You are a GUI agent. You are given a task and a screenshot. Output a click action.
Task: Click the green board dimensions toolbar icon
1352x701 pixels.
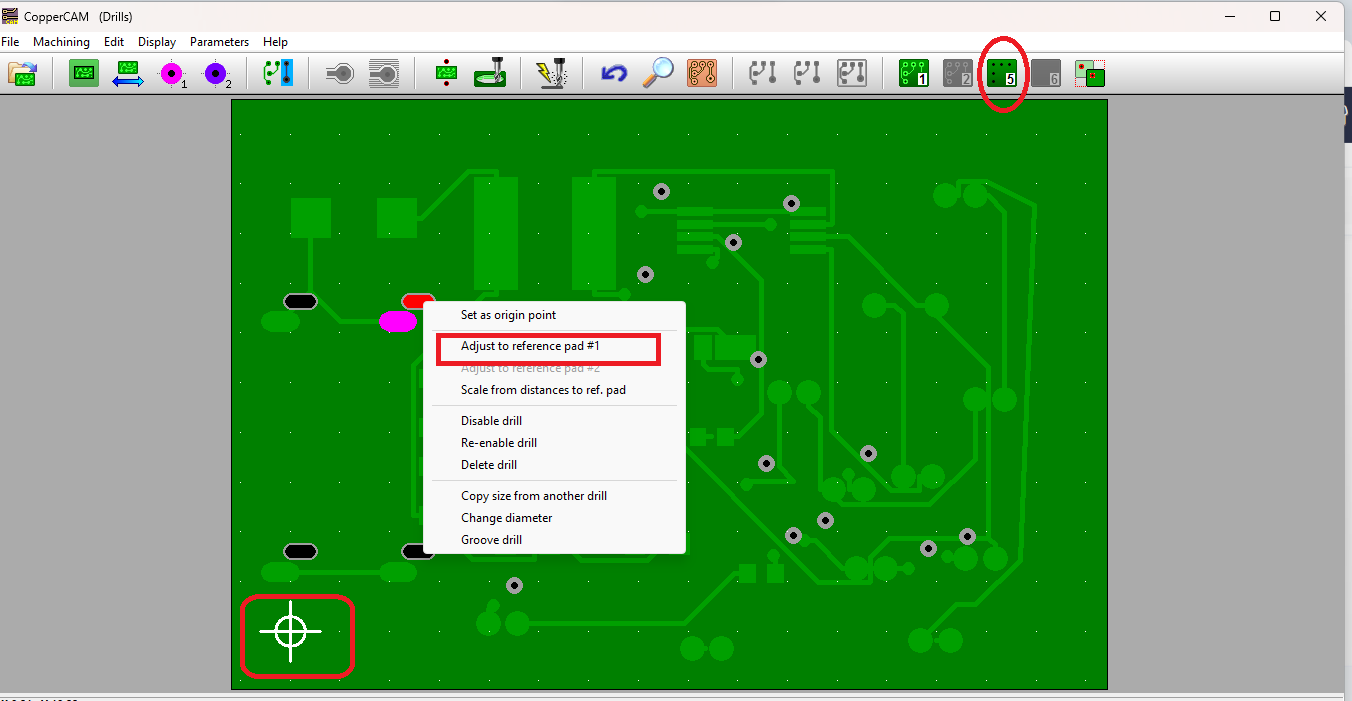(84, 73)
